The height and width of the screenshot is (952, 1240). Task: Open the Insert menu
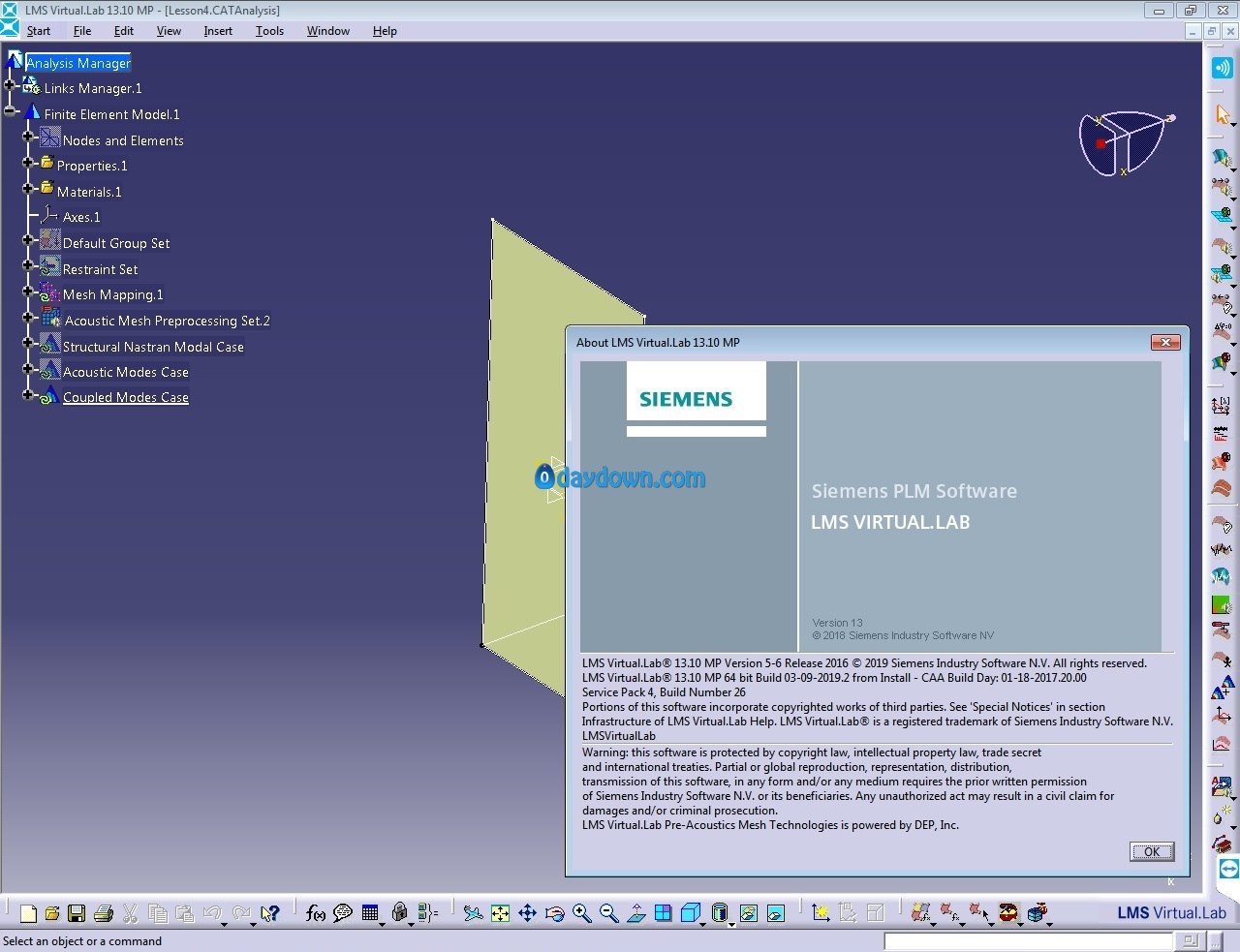tap(218, 31)
